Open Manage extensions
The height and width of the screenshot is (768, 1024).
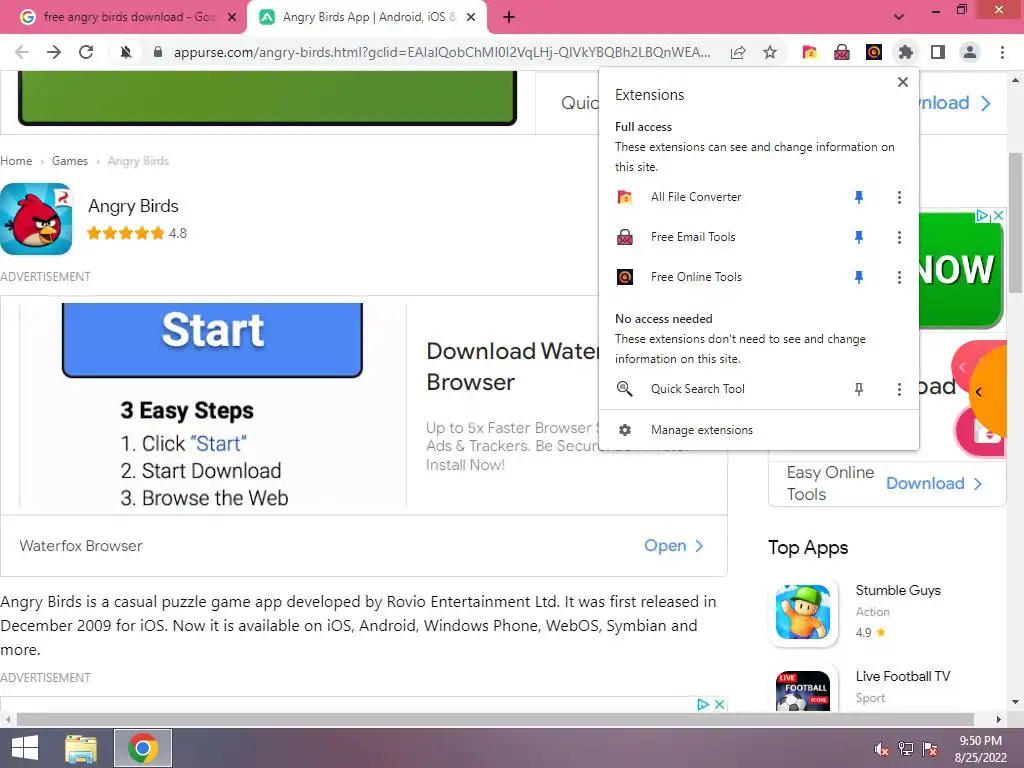(x=759, y=430)
